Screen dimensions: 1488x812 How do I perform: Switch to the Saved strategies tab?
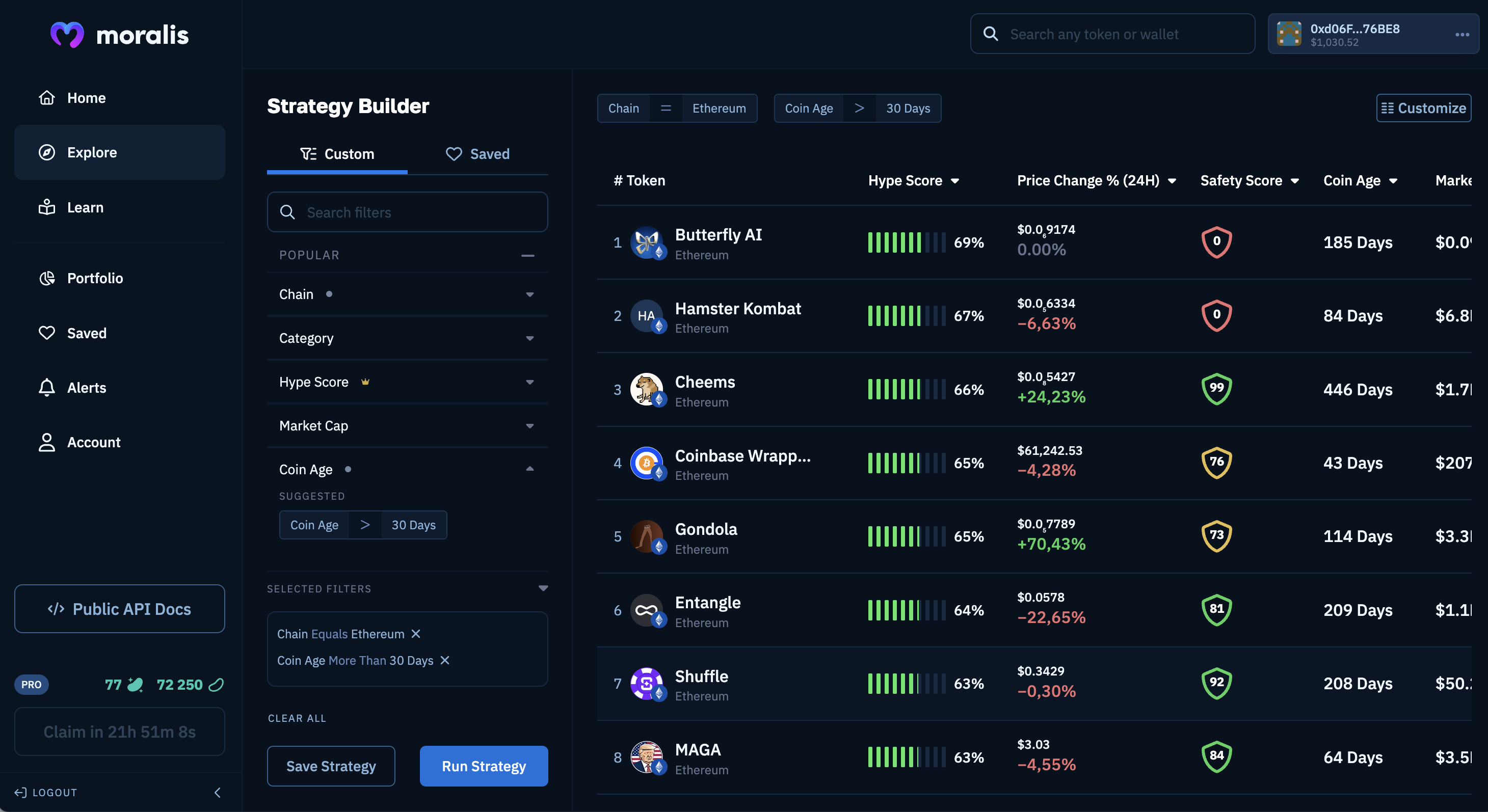click(477, 154)
